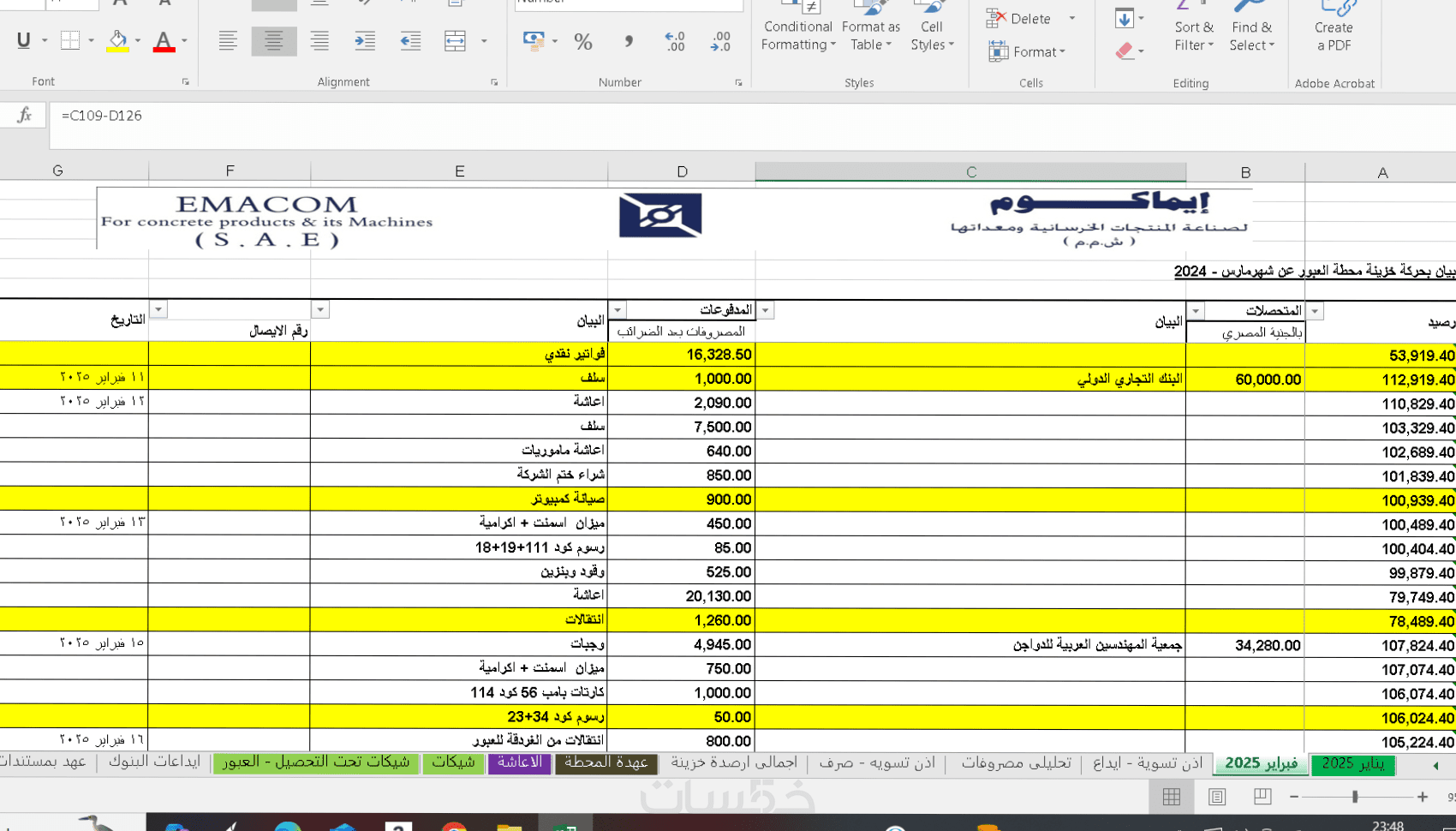Toggle align left
The width and height of the screenshot is (1456, 831).
click(x=228, y=40)
